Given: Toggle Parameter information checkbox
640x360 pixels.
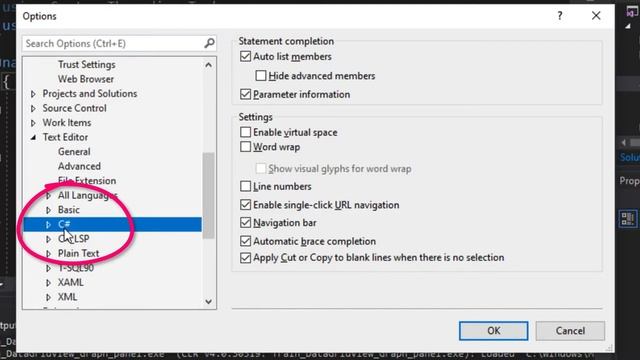Looking at the screenshot, I should 245,94.
